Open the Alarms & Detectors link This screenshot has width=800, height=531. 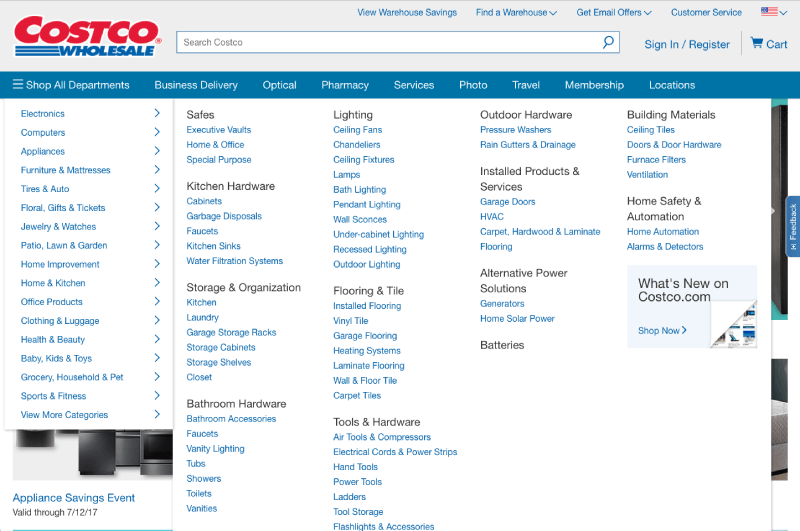coord(665,247)
